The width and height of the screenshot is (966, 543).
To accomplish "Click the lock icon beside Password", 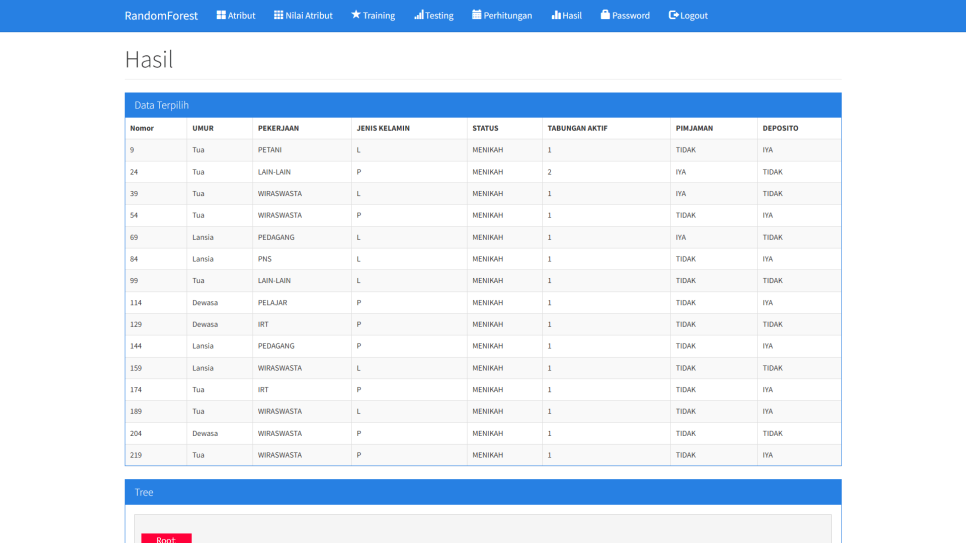I will click(605, 15).
